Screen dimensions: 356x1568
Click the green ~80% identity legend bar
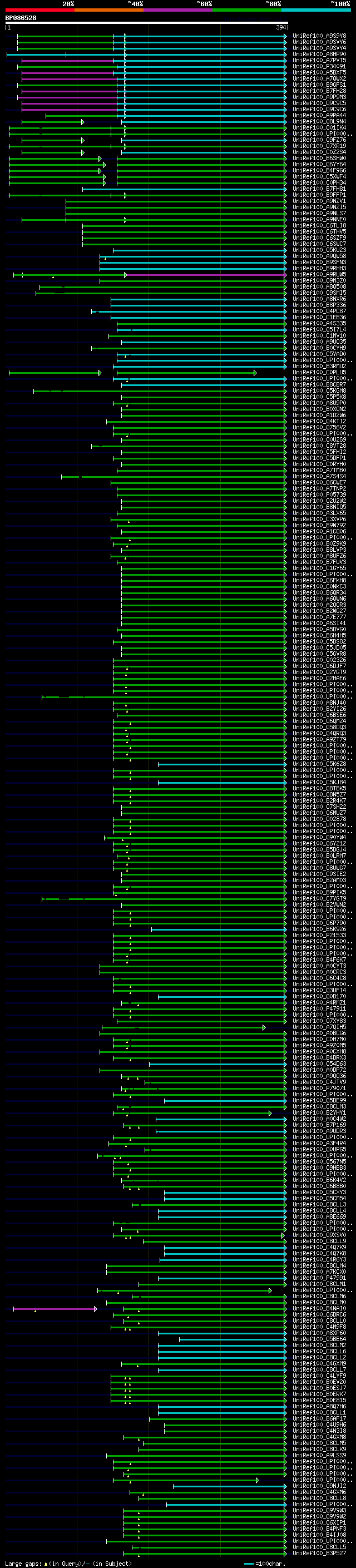click(246, 10)
